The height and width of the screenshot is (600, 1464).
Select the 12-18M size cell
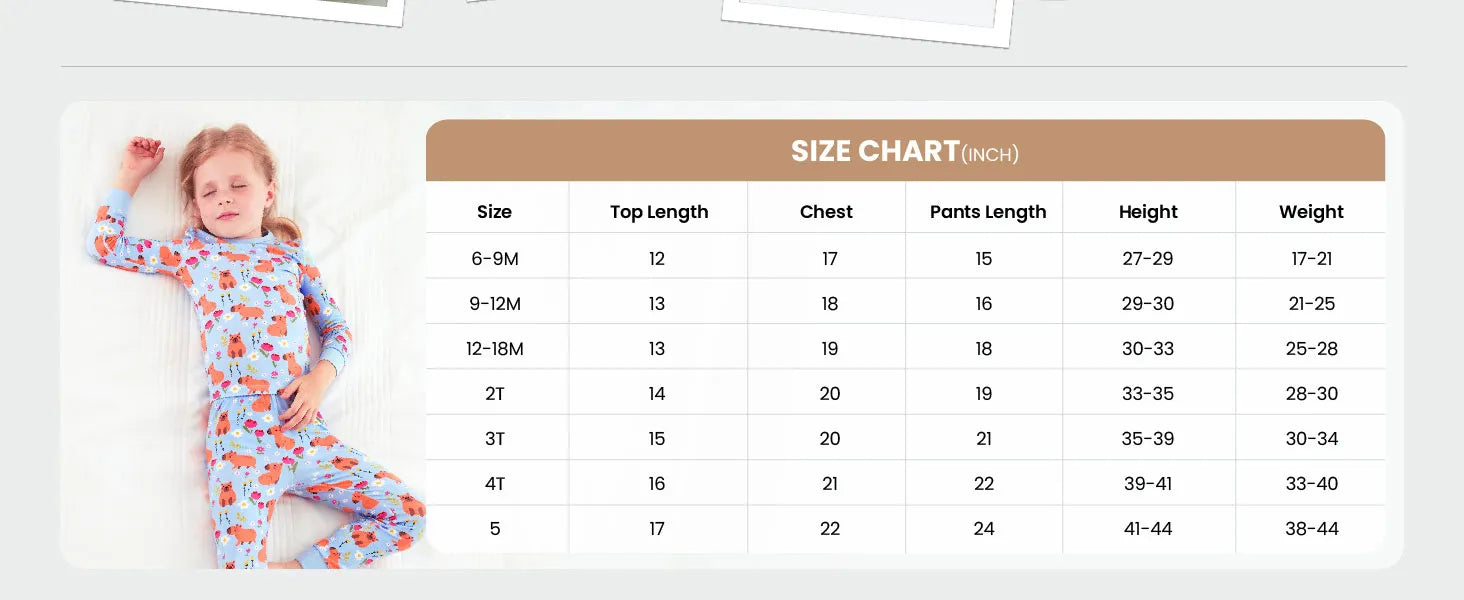click(495, 349)
